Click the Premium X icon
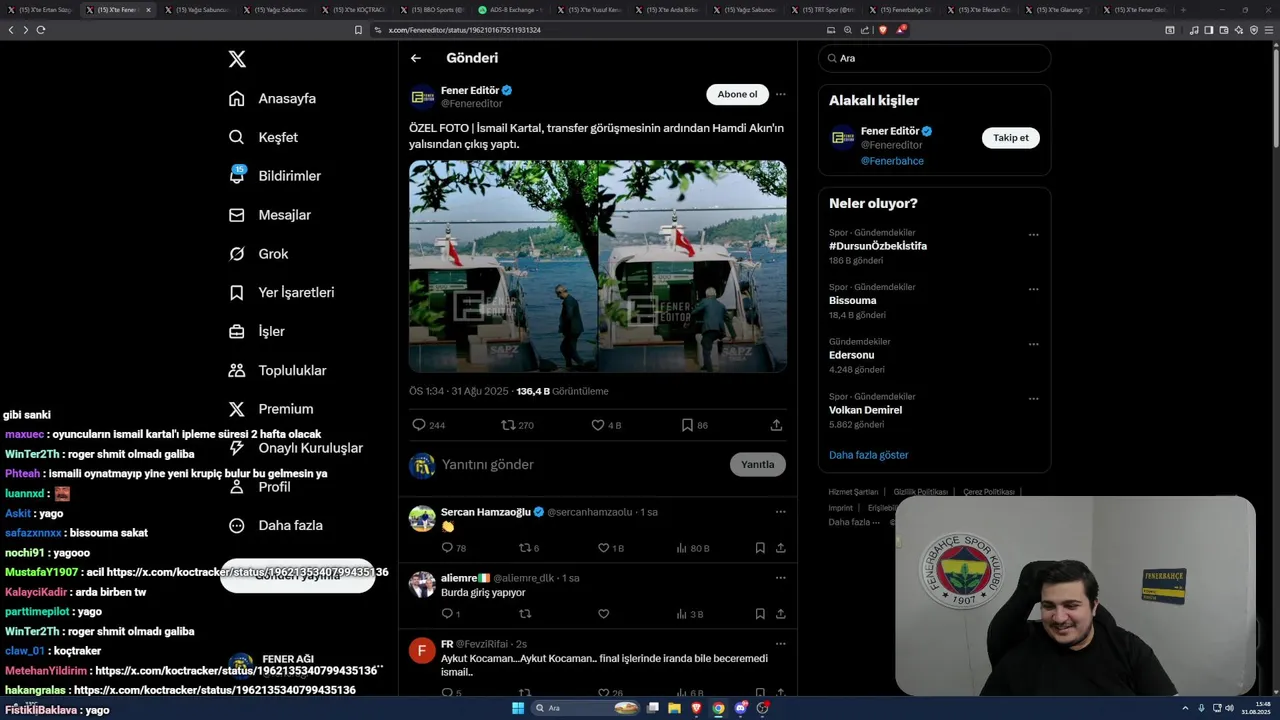The width and height of the screenshot is (1280, 720). (x=237, y=409)
